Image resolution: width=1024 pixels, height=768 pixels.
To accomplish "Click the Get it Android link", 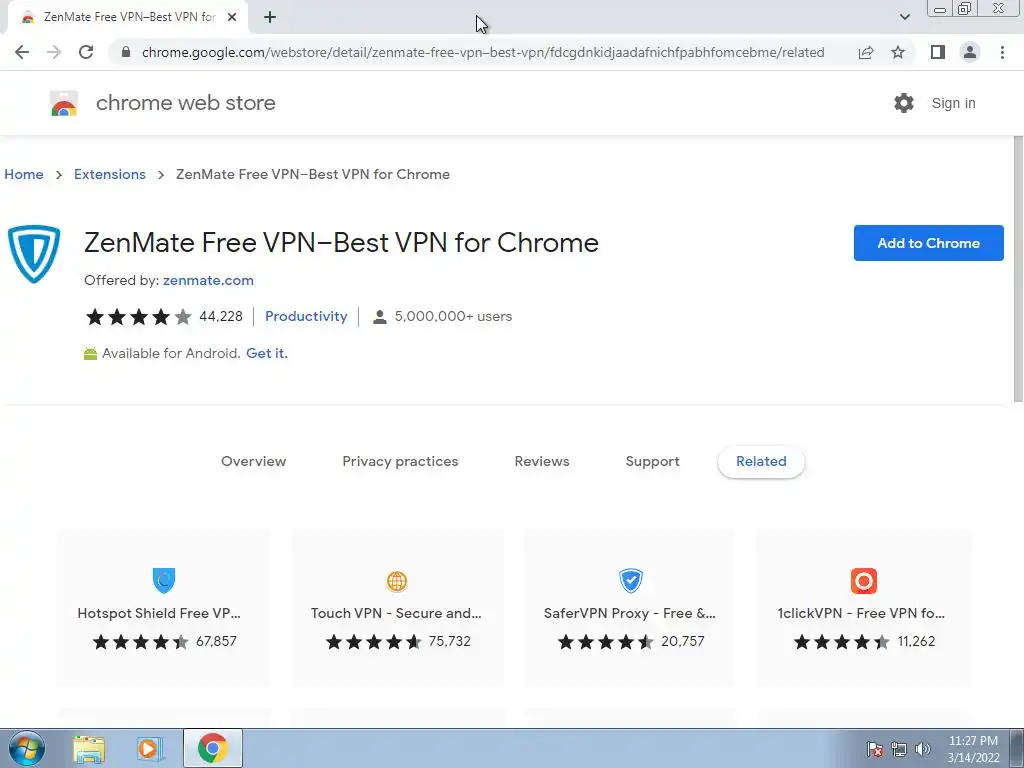I will [266, 353].
